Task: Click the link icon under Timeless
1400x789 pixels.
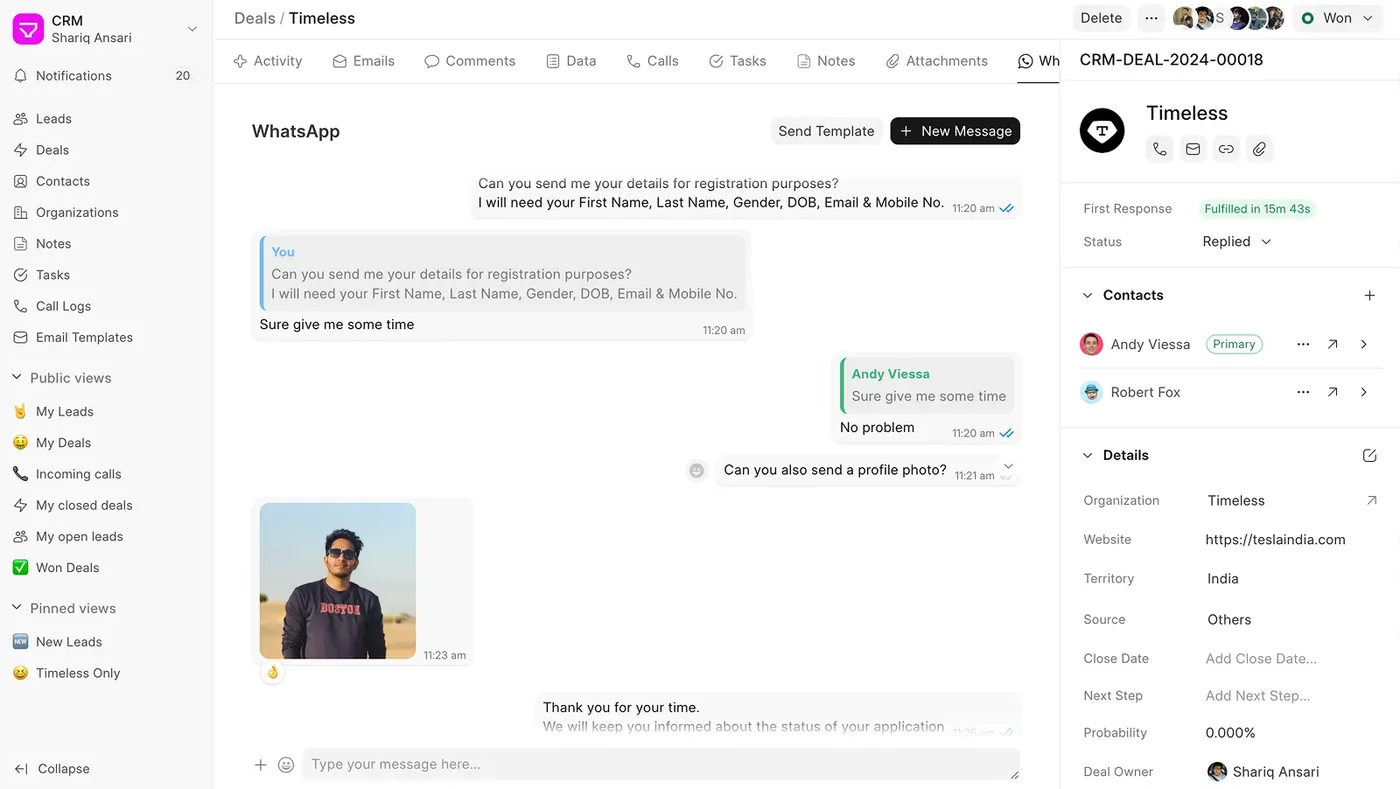Action: tap(1226, 149)
